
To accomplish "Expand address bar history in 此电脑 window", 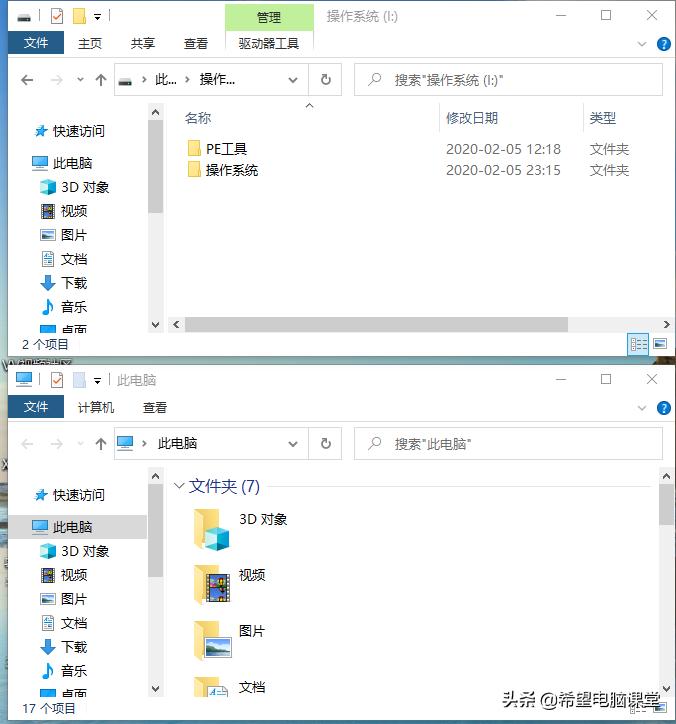I will (x=293, y=444).
